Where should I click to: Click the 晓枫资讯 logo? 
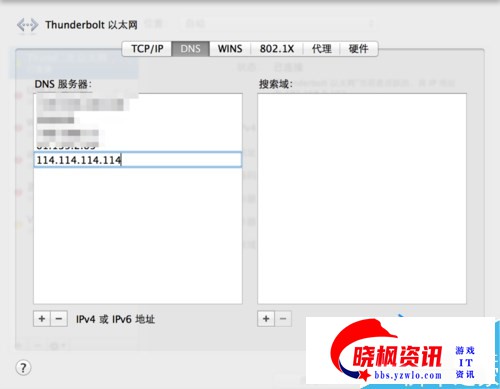[x=397, y=357]
